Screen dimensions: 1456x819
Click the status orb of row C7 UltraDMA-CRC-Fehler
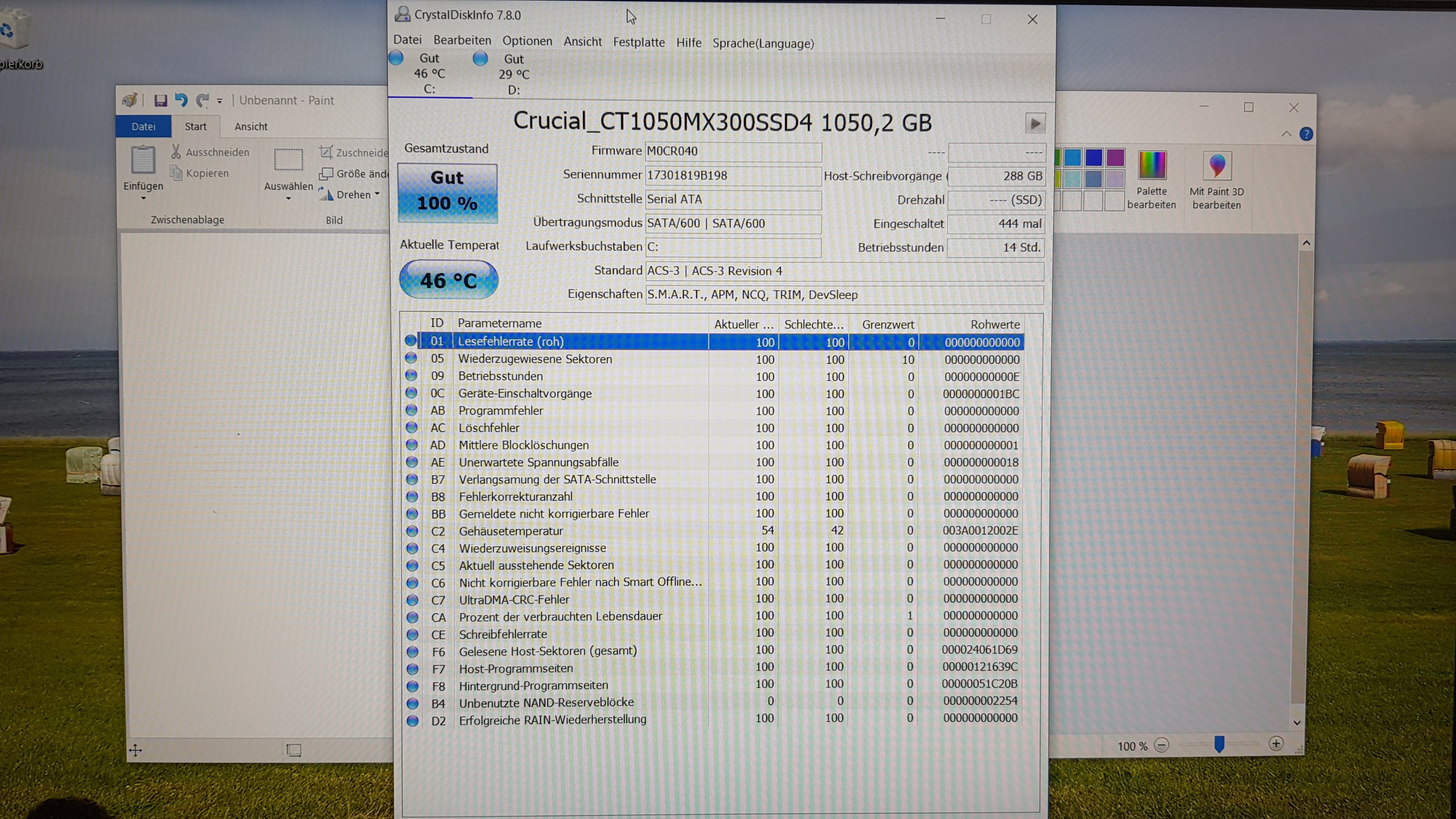413,600
